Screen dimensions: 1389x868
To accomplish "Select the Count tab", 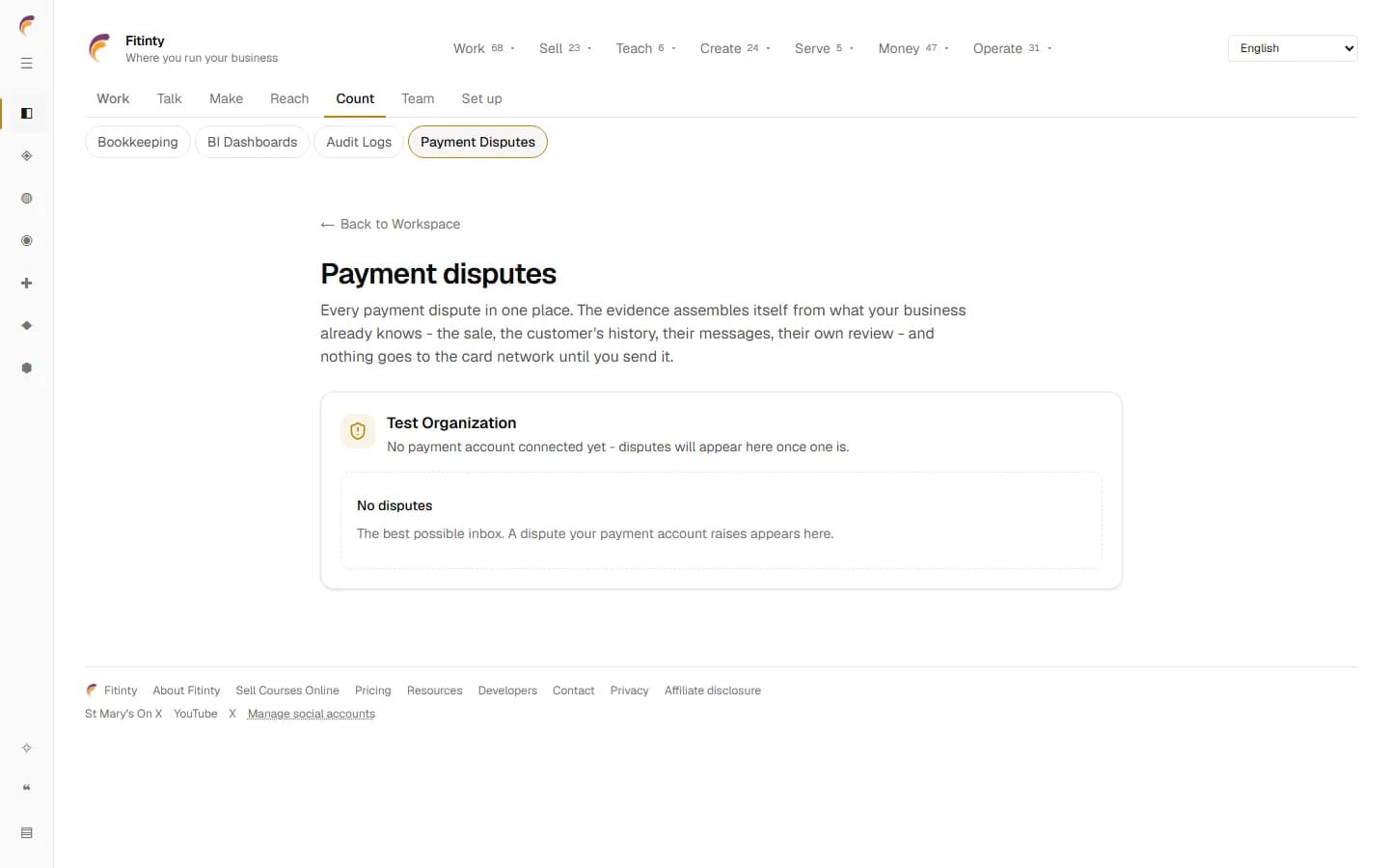I will coord(355,98).
